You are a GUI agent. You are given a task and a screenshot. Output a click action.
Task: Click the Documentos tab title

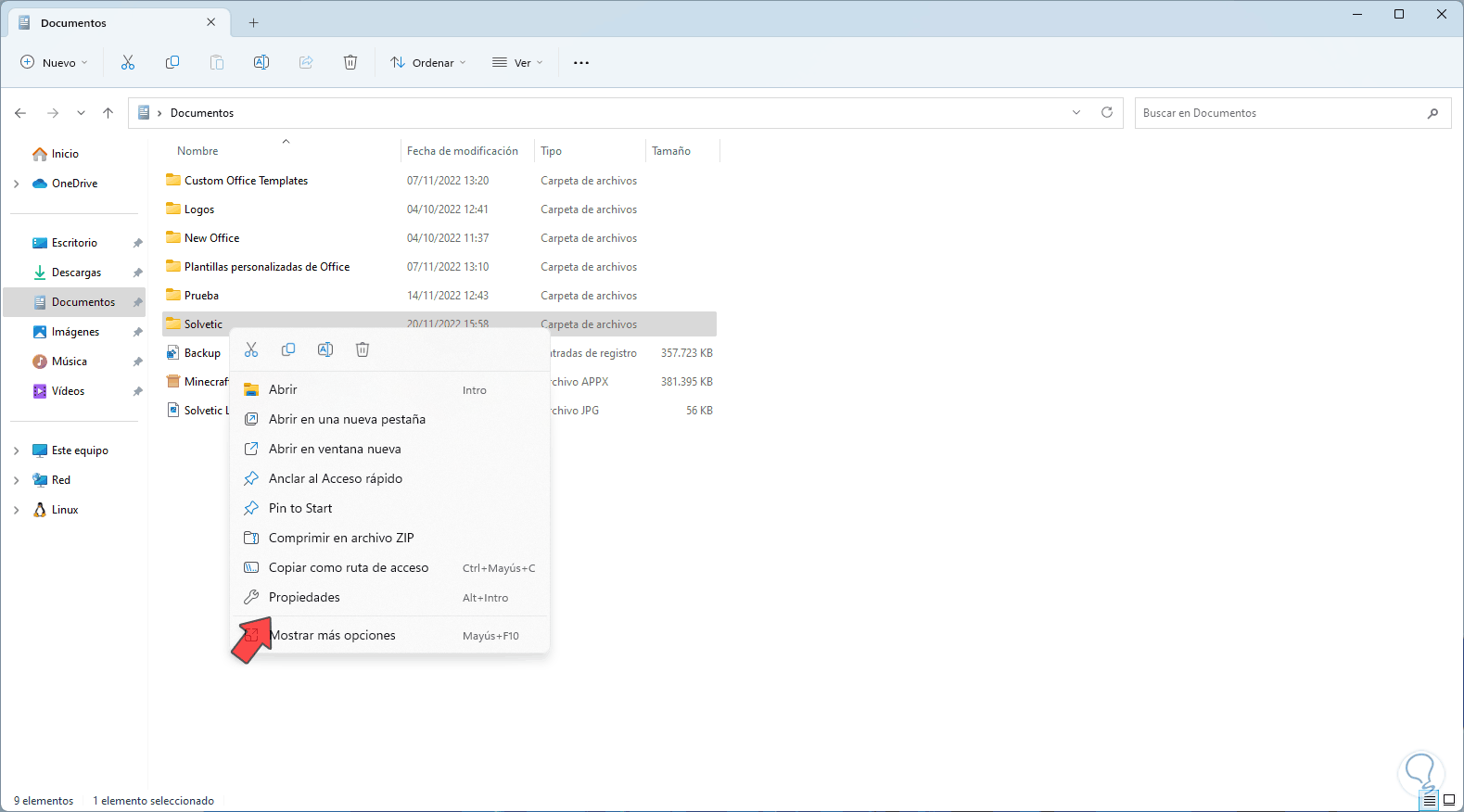tap(73, 23)
